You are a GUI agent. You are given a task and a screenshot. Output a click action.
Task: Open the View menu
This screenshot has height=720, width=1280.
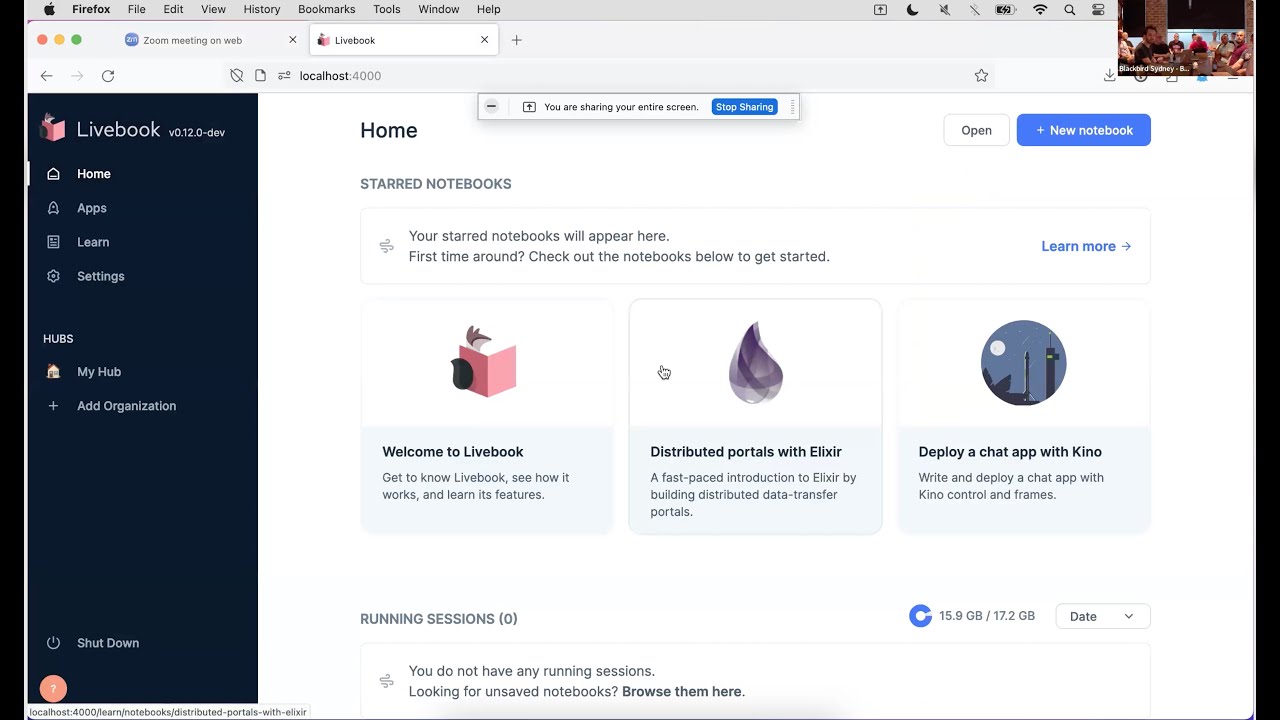[214, 9]
